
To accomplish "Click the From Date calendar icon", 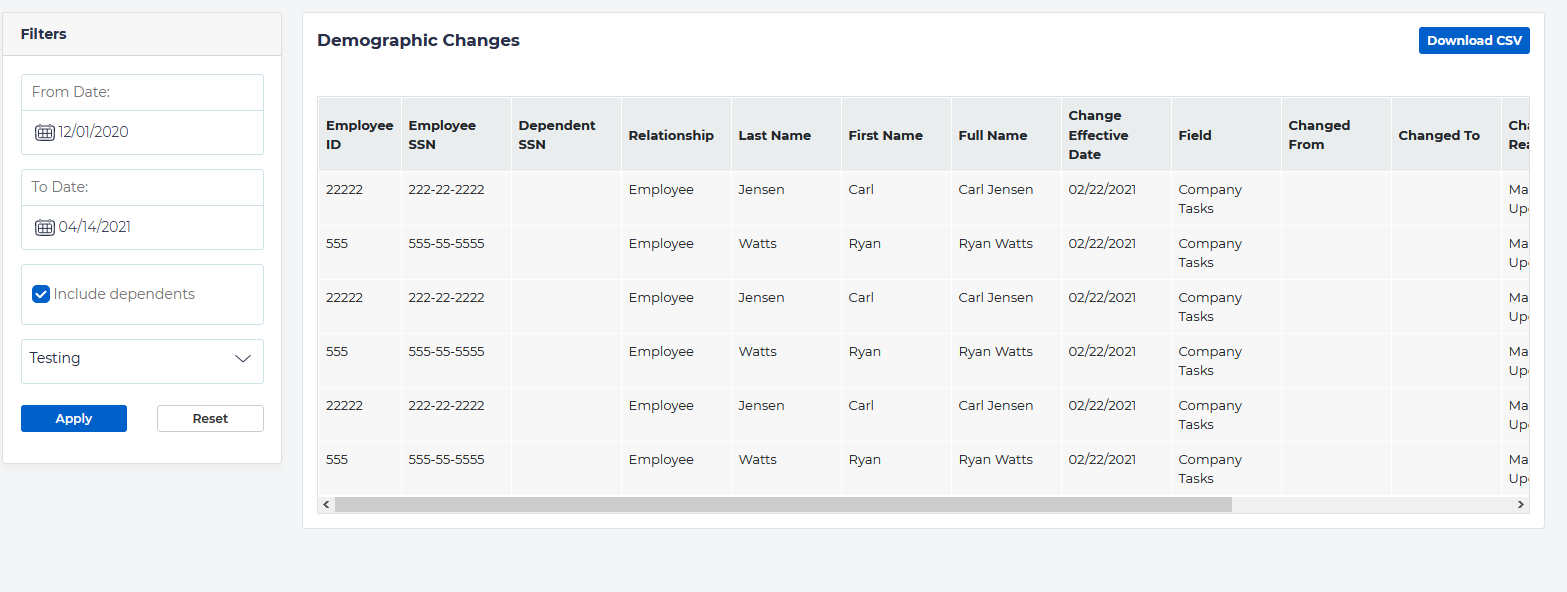I will 45,132.
